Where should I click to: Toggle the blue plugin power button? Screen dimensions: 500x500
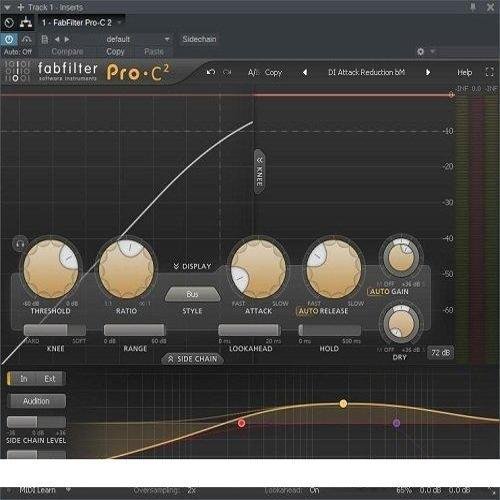[9, 39]
